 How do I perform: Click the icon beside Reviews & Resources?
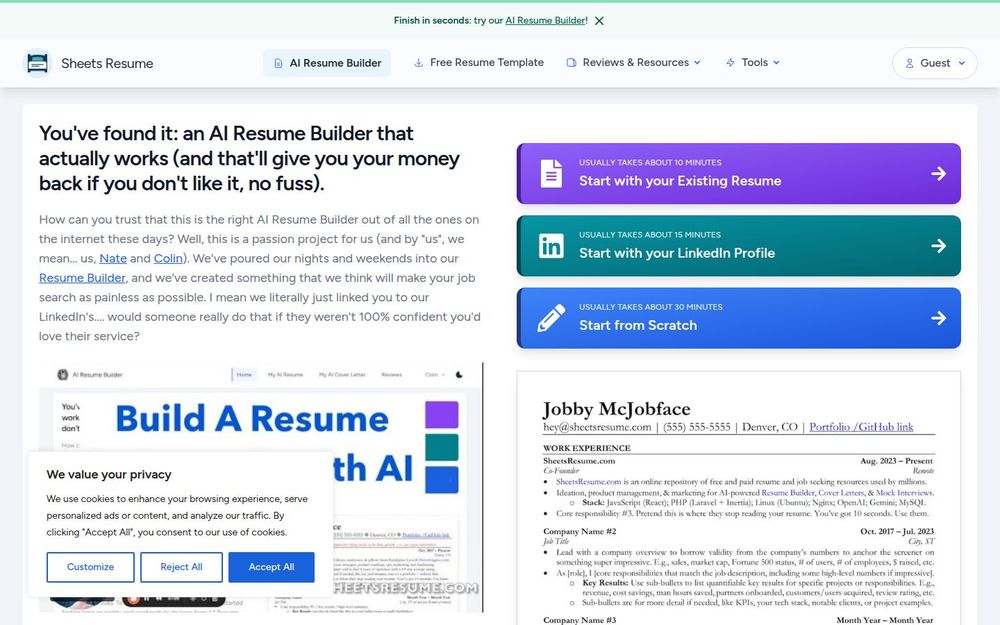point(571,62)
